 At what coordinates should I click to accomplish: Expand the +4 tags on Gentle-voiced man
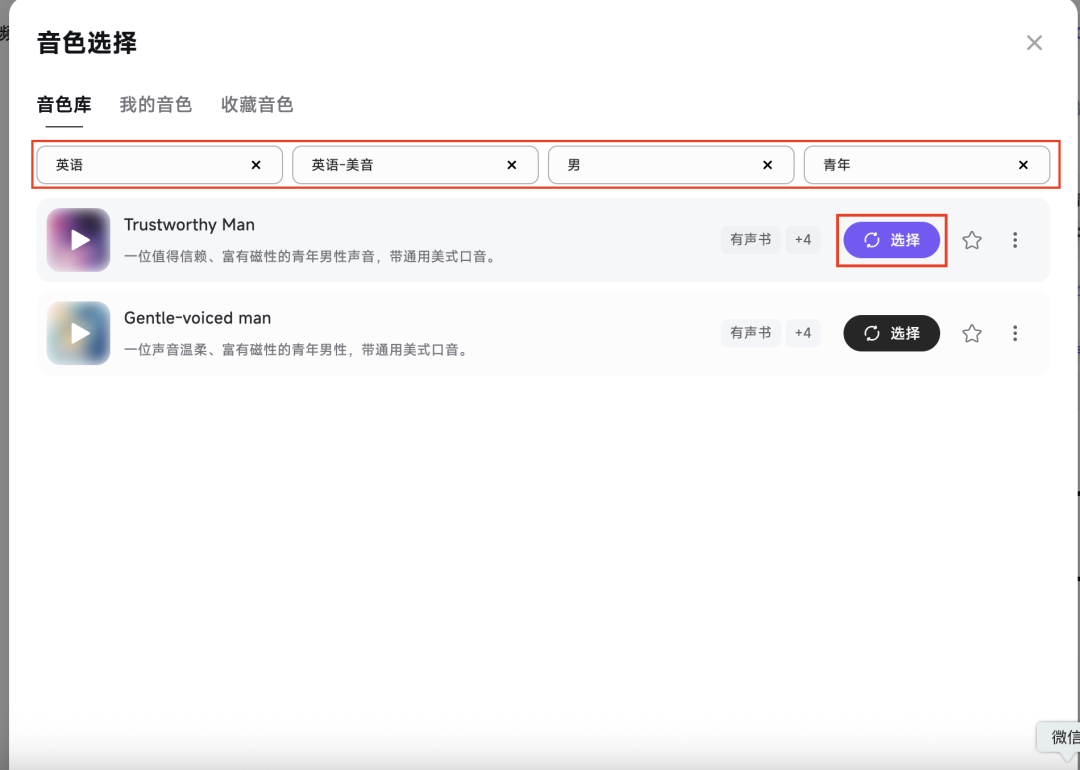pos(803,333)
